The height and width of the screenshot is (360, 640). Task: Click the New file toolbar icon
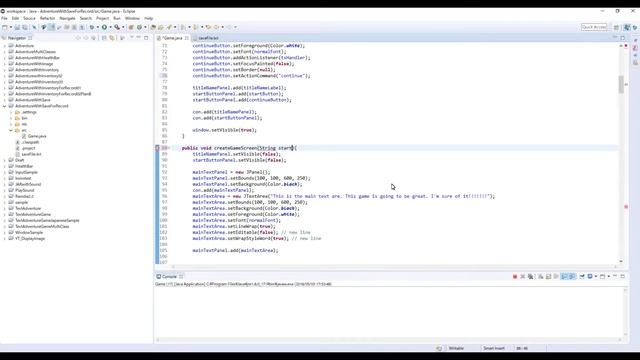4,27
